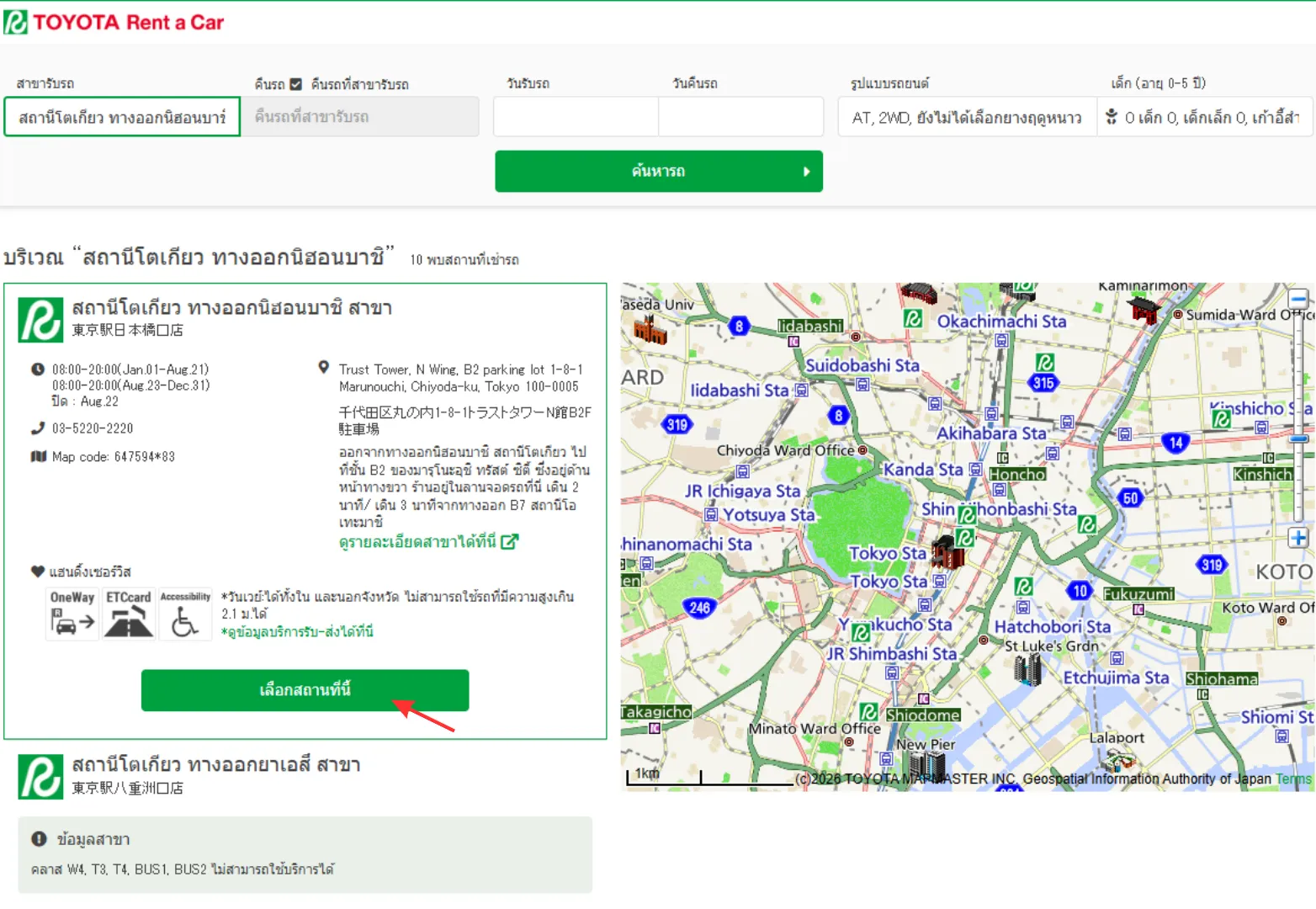Click the disabled return branch field
This screenshot has height=909, width=1316.
[360, 117]
